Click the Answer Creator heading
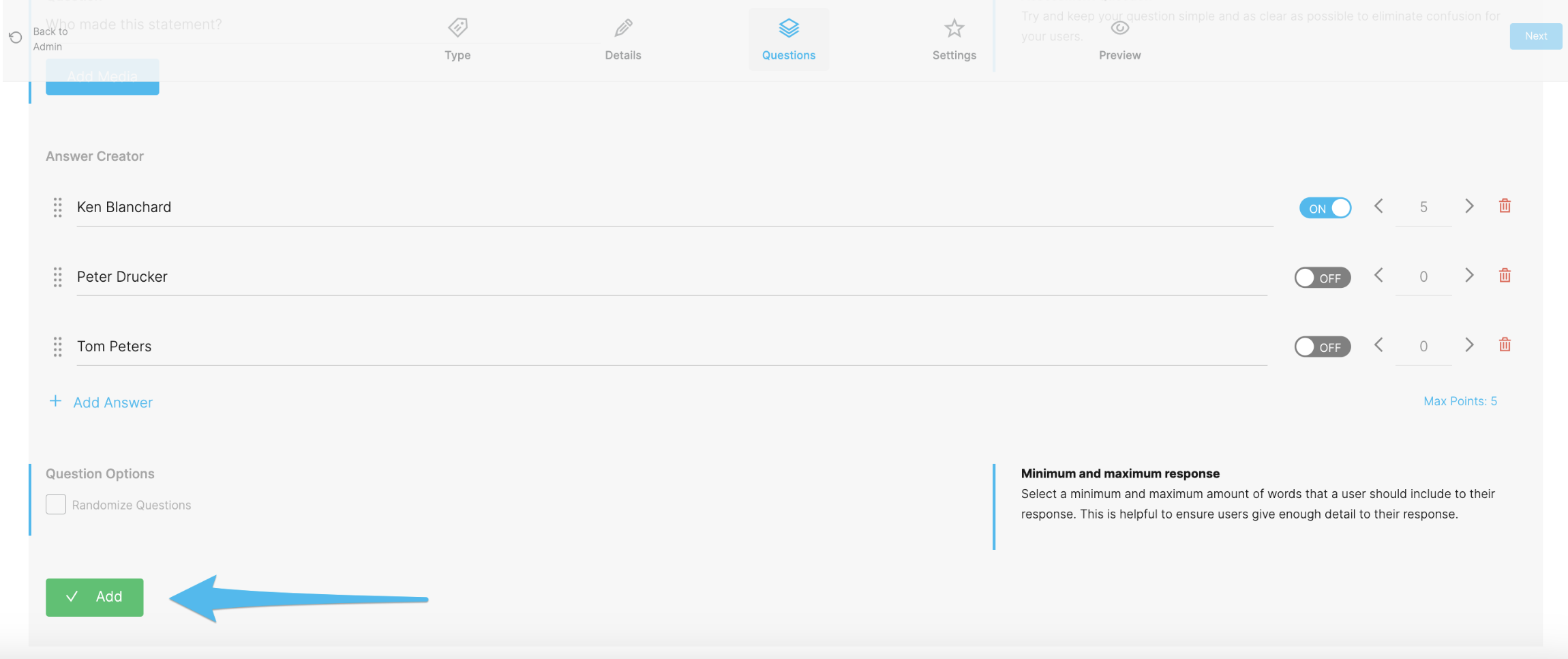1568x659 pixels. point(95,156)
